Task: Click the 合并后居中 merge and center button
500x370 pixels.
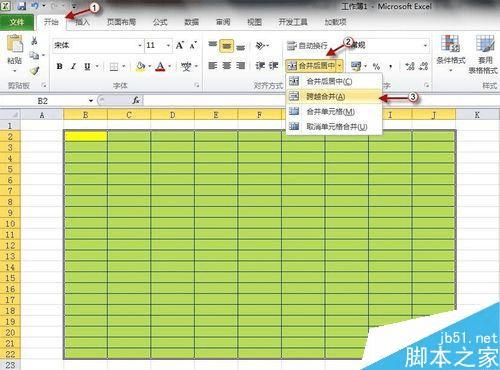Action: click(x=311, y=66)
